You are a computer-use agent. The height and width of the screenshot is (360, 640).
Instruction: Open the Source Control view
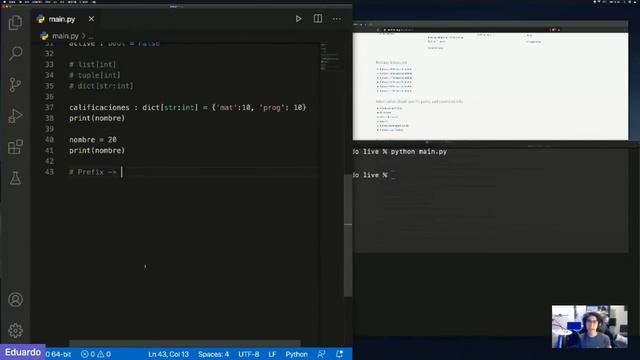point(15,84)
